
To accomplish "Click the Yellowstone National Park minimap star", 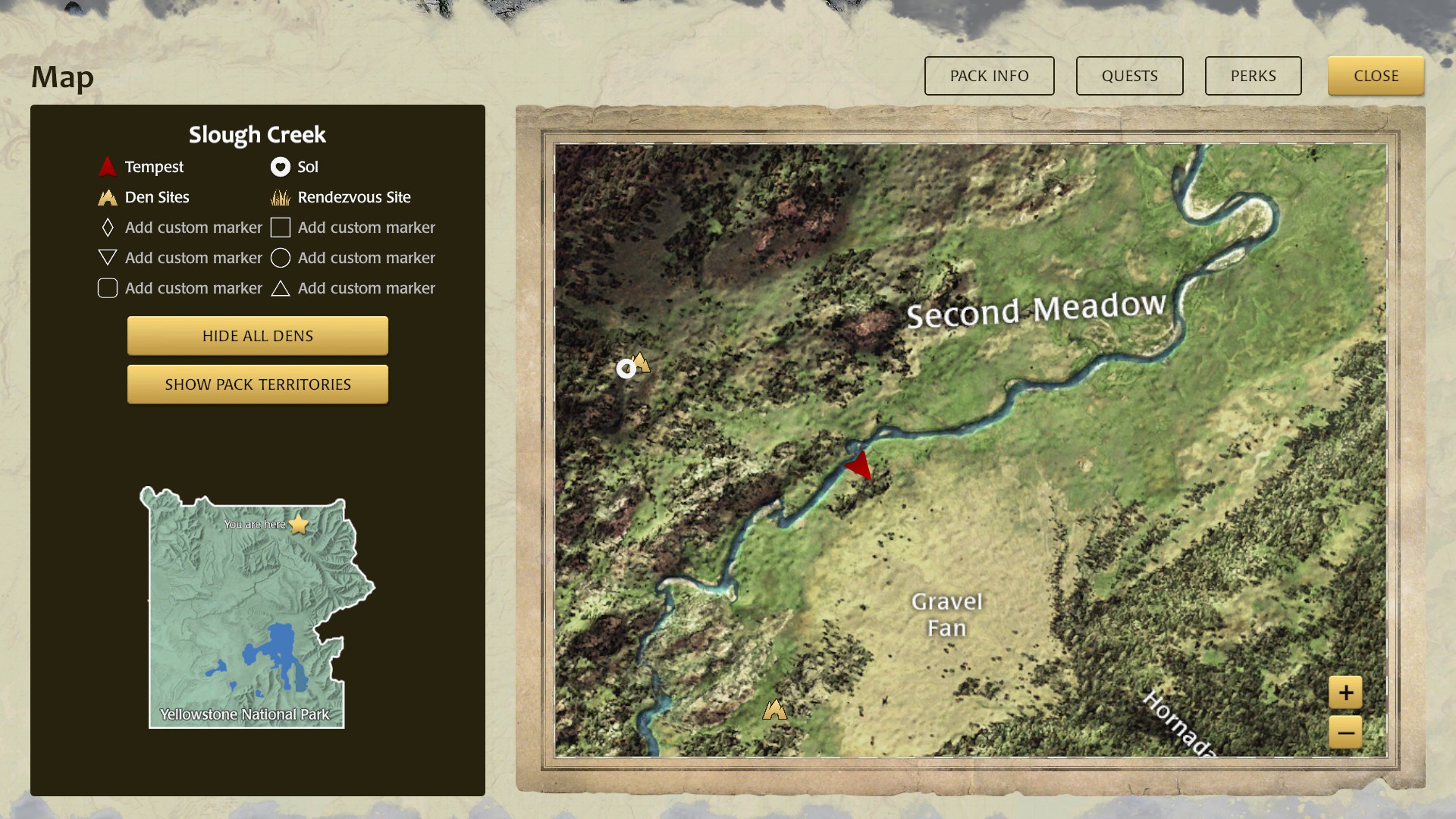I will click(299, 524).
